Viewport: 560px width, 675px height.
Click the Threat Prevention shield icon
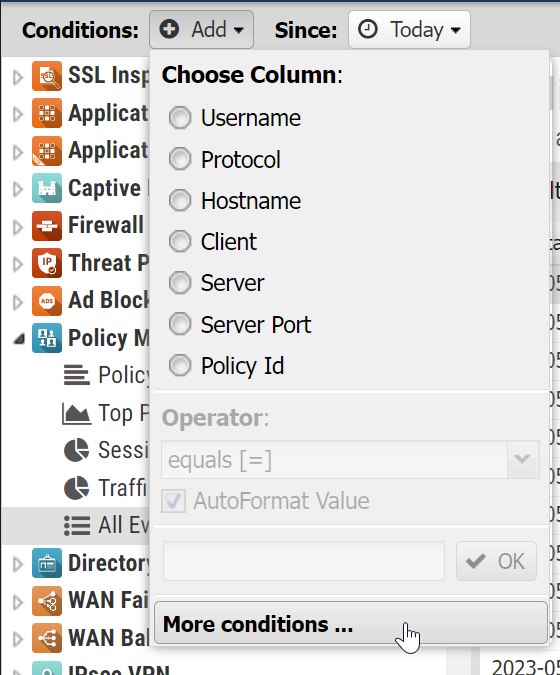pos(46,263)
